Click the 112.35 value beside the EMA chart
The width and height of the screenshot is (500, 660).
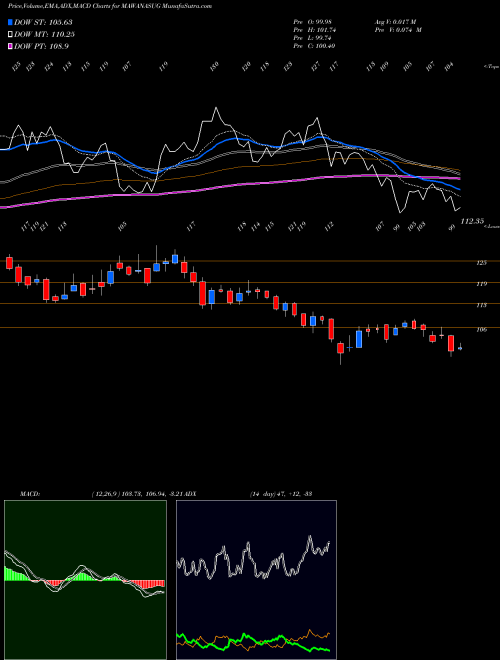pyautogui.click(x=473, y=221)
